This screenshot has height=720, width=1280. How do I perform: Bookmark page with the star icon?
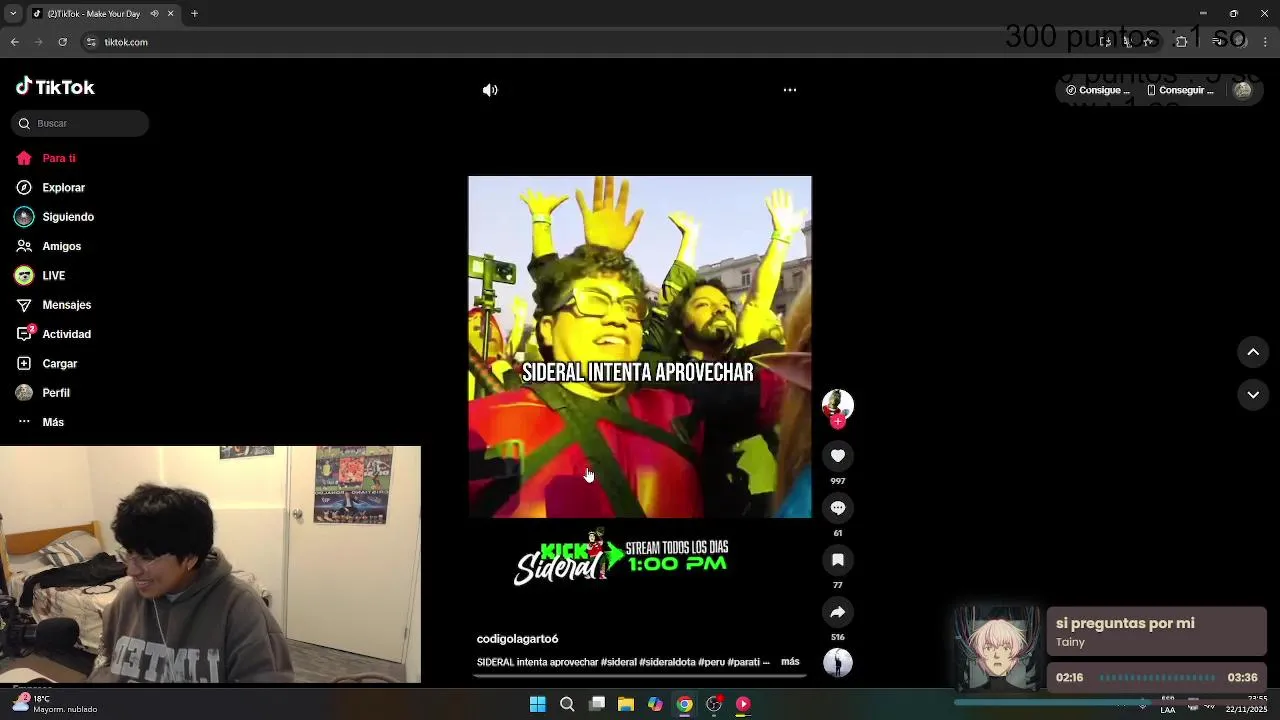pyautogui.click(x=1150, y=42)
